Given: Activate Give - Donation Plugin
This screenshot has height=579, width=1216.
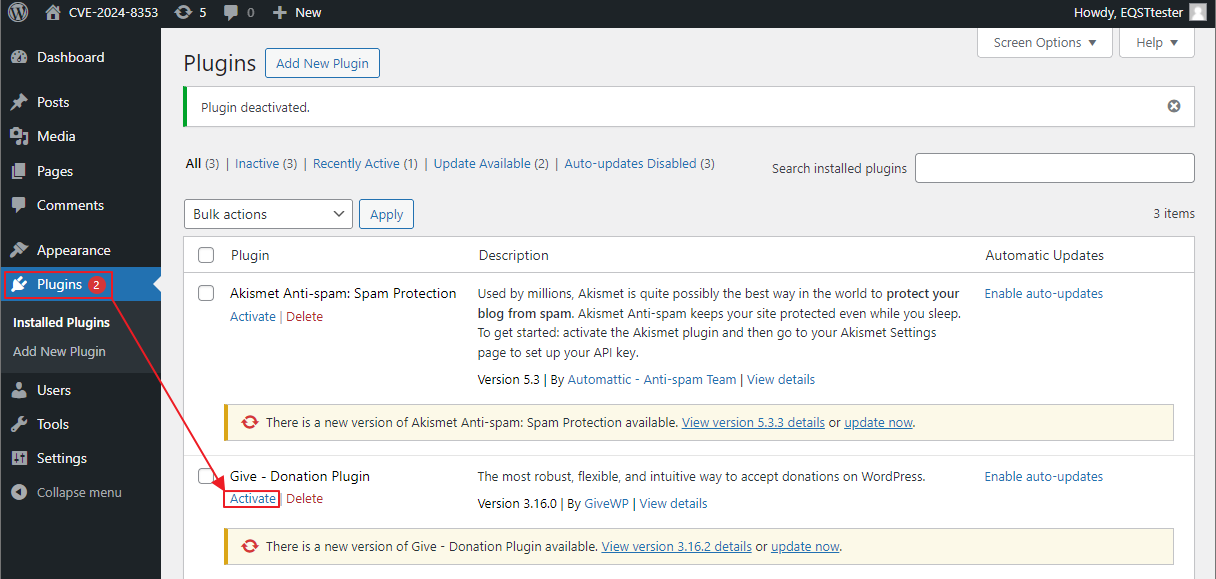Looking at the screenshot, I should (x=253, y=498).
